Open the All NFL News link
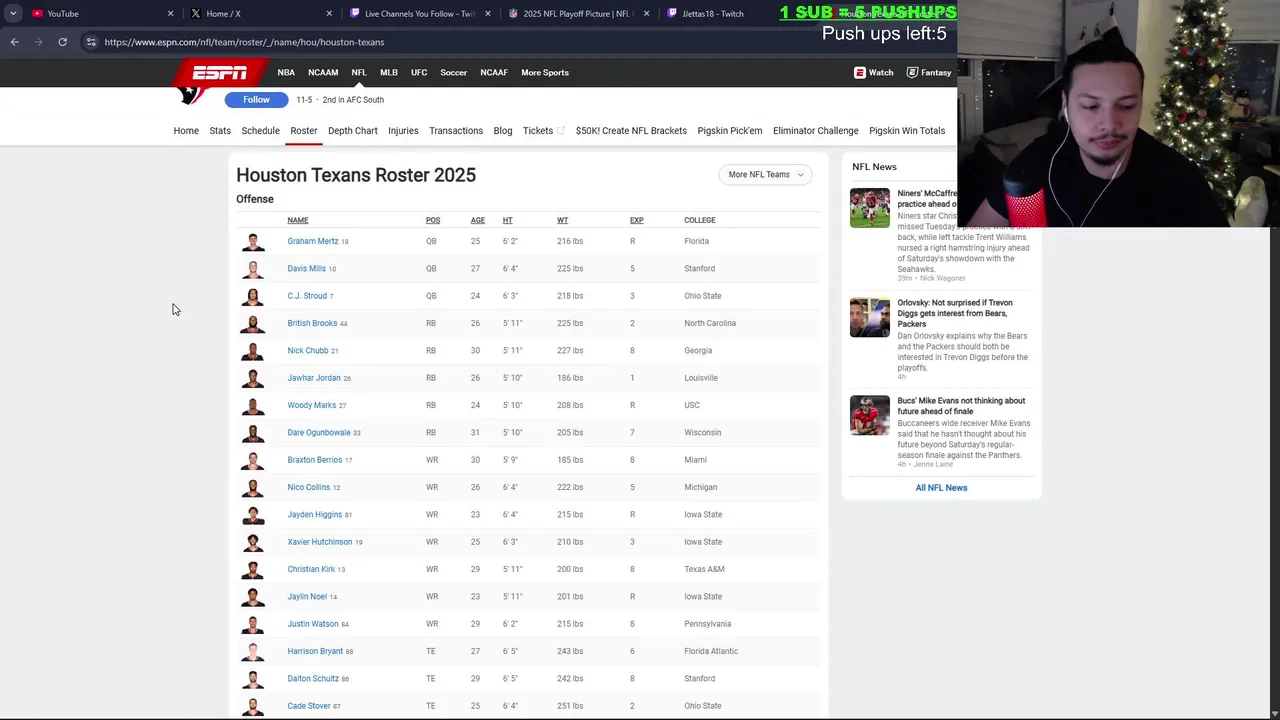 941,488
